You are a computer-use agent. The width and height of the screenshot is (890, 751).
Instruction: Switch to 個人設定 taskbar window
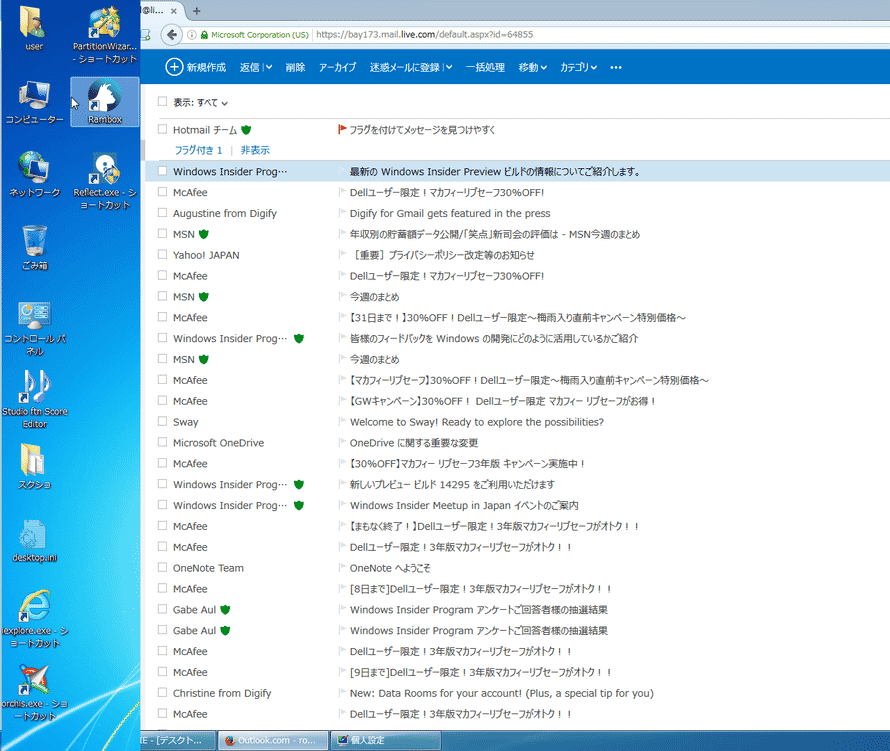[386, 740]
